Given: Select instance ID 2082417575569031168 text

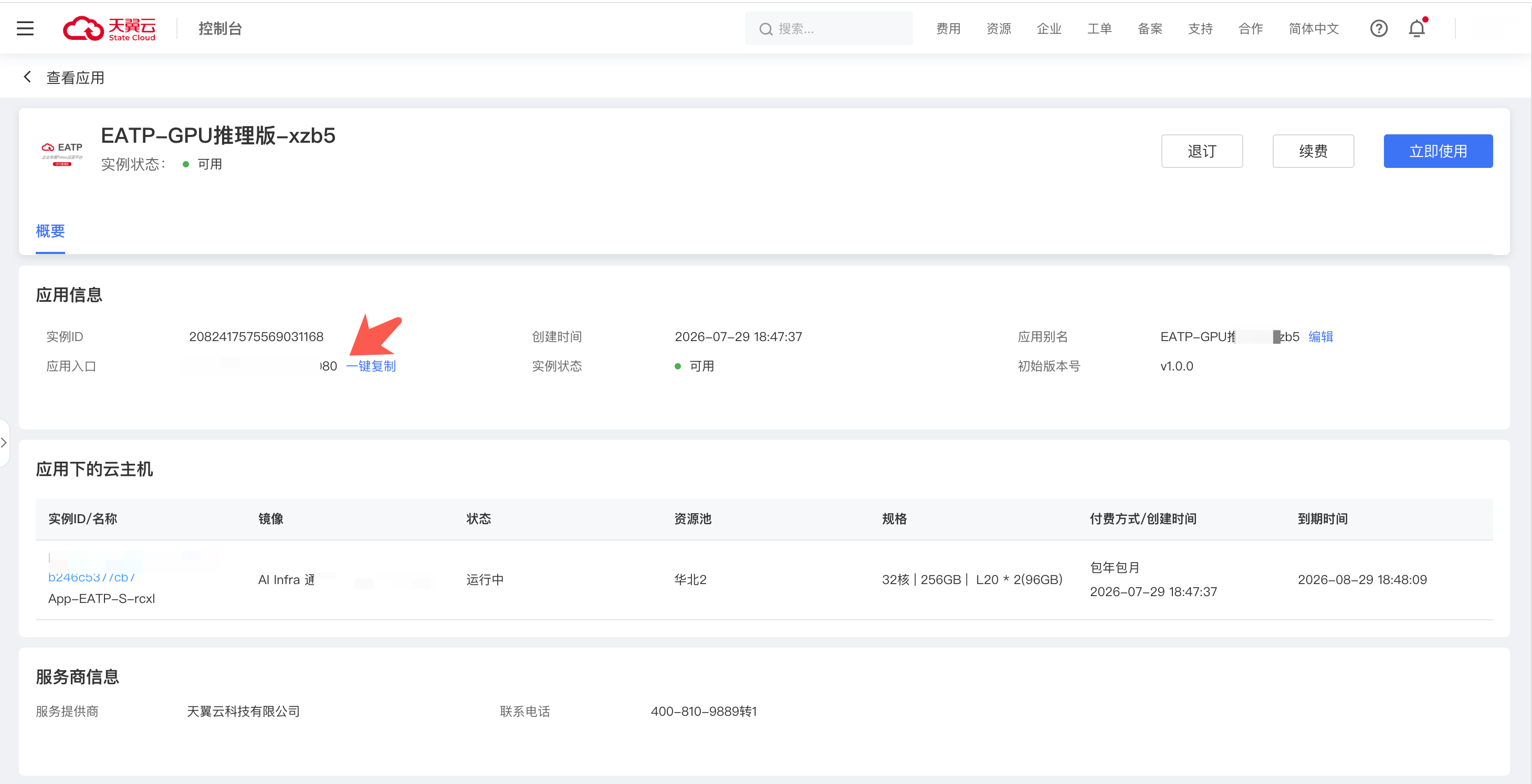Looking at the screenshot, I should 256,336.
